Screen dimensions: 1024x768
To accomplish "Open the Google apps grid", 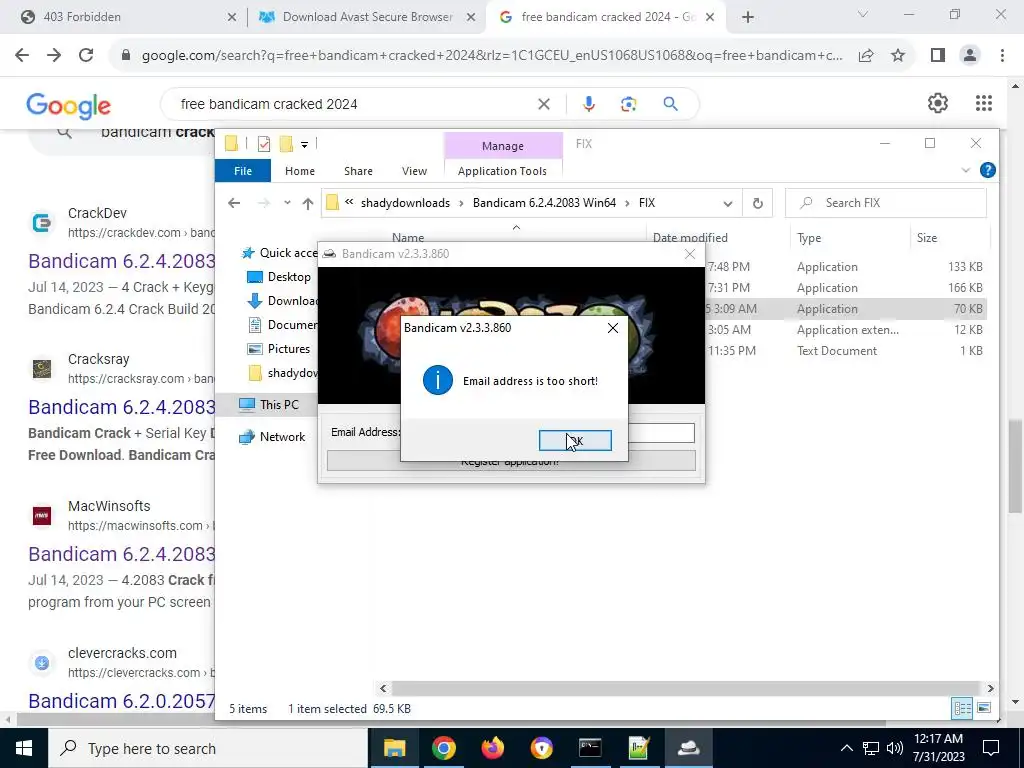I will (x=984, y=103).
